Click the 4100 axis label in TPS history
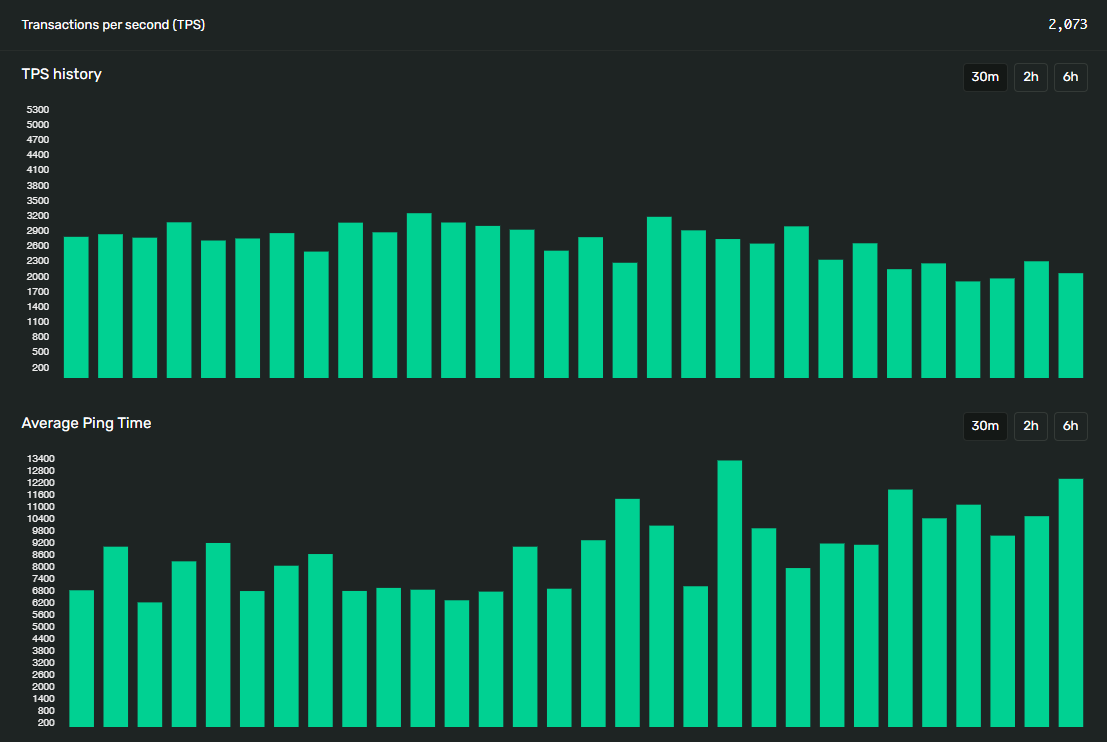Image resolution: width=1107 pixels, height=742 pixels. point(38,169)
